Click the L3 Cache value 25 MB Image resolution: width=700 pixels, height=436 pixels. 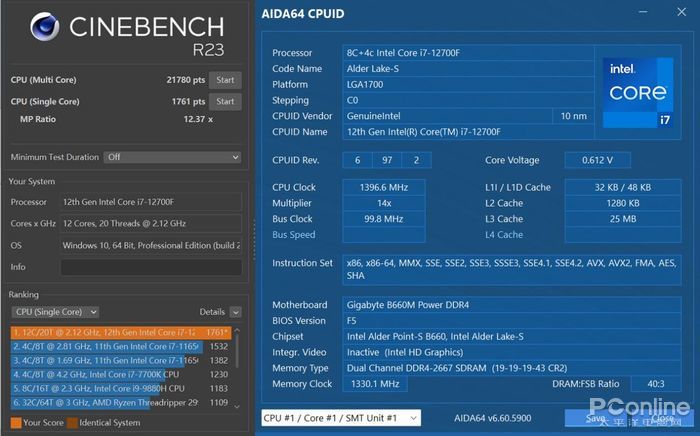[x=623, y=219]
